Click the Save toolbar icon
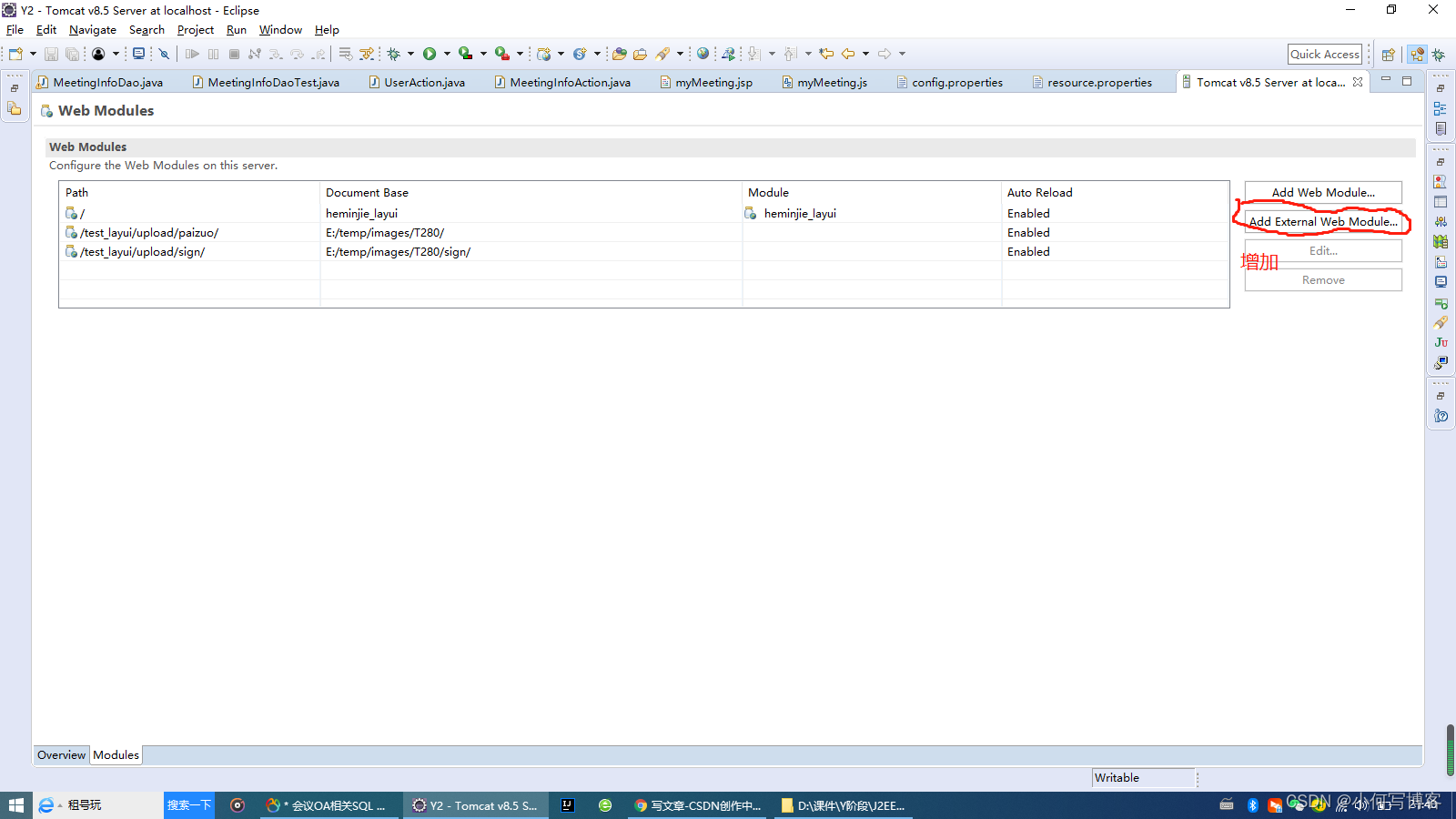The image size is (1456, 819). [51, 54]
